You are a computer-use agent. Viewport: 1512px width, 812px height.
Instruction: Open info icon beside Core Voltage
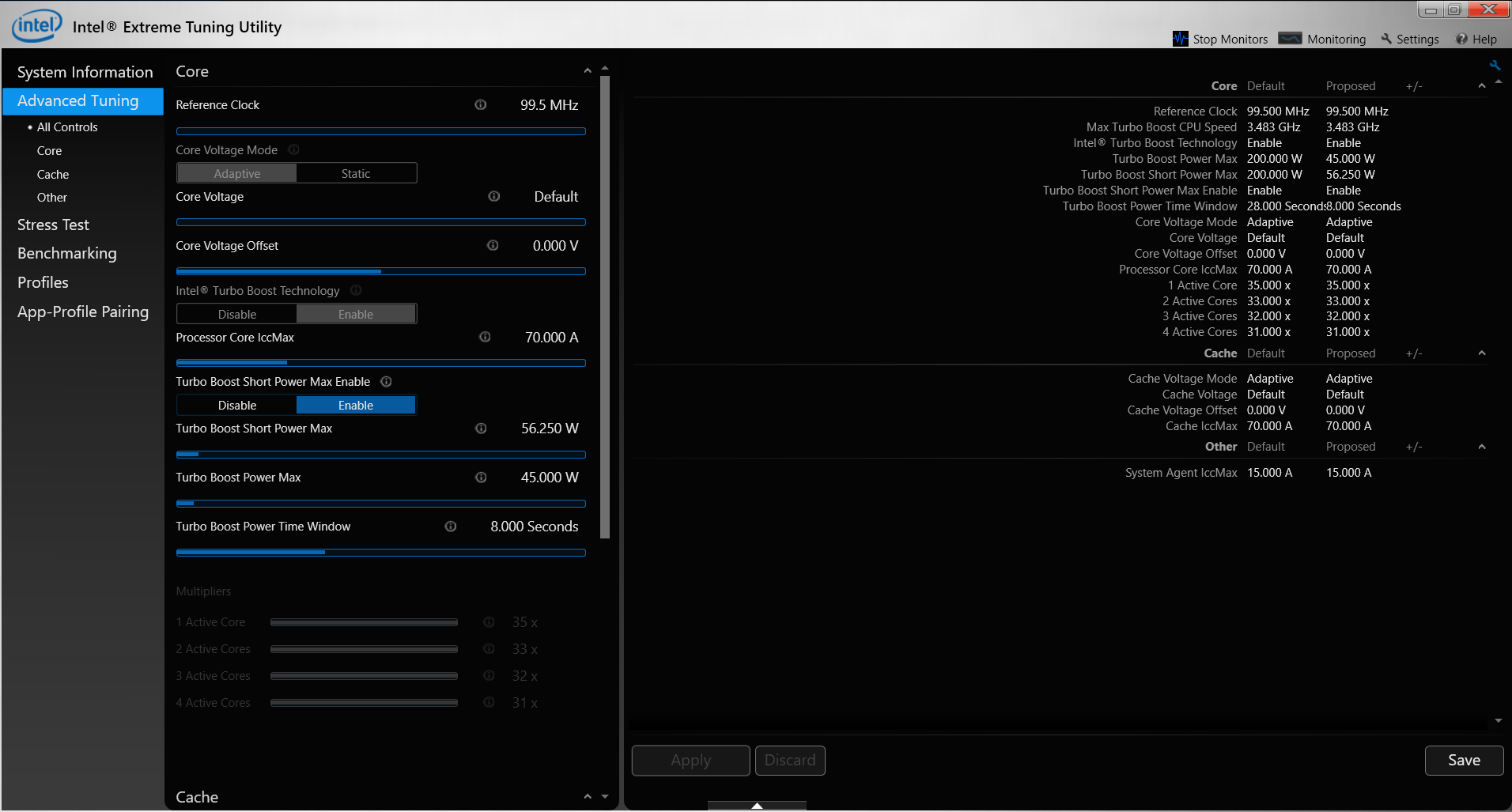click(493, 197)
